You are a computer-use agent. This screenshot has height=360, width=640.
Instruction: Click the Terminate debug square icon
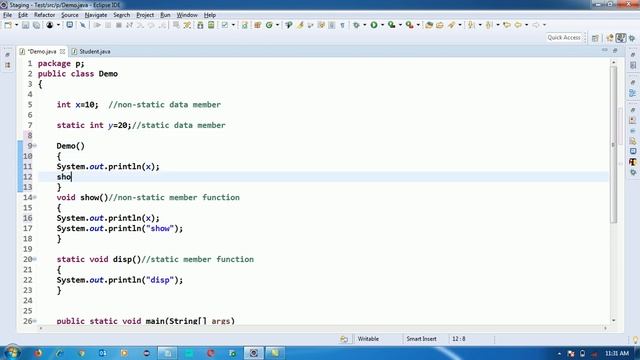(119, 25)
